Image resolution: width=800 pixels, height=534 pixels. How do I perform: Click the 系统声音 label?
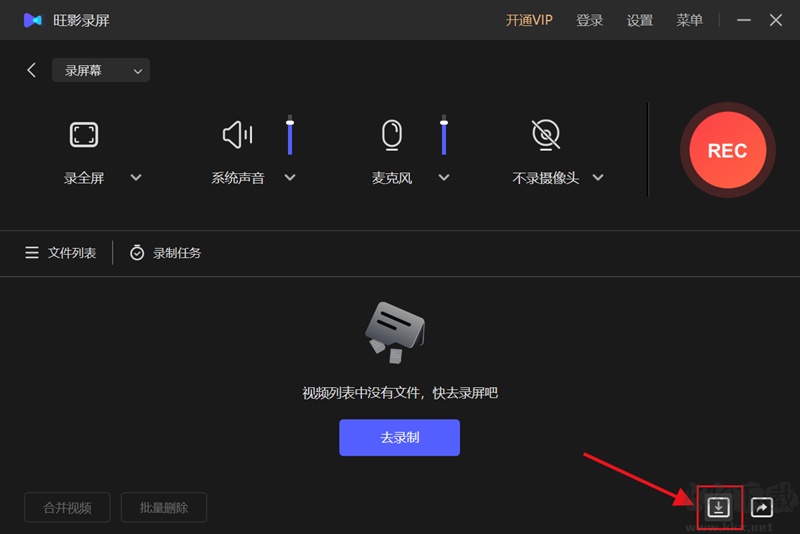tap(238, 178)
